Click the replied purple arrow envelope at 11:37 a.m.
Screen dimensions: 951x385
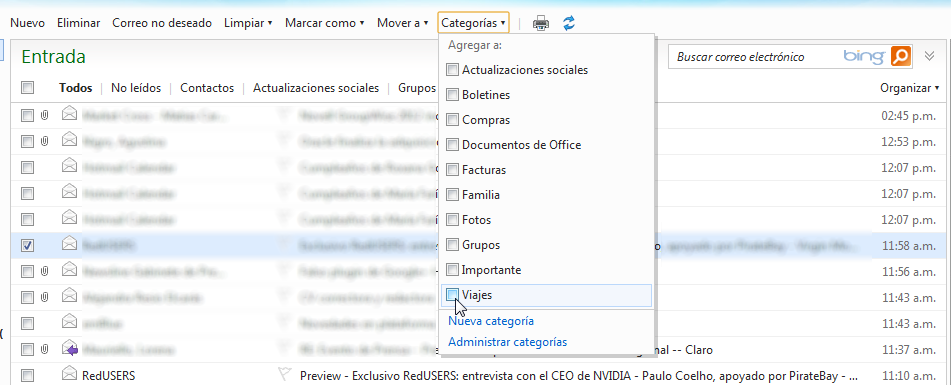(70, 348)
